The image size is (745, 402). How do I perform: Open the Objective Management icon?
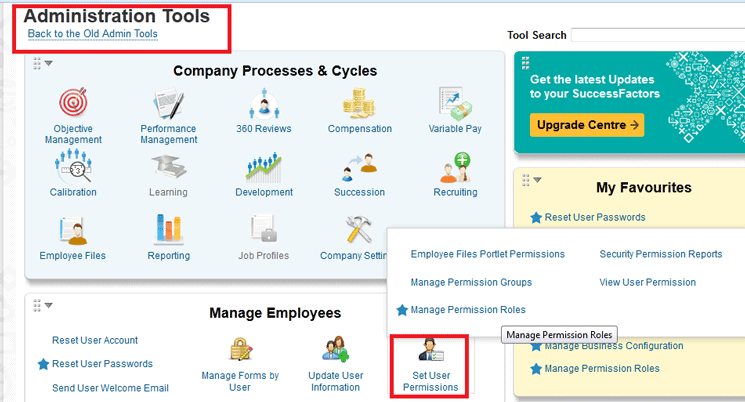click(73, 104)
